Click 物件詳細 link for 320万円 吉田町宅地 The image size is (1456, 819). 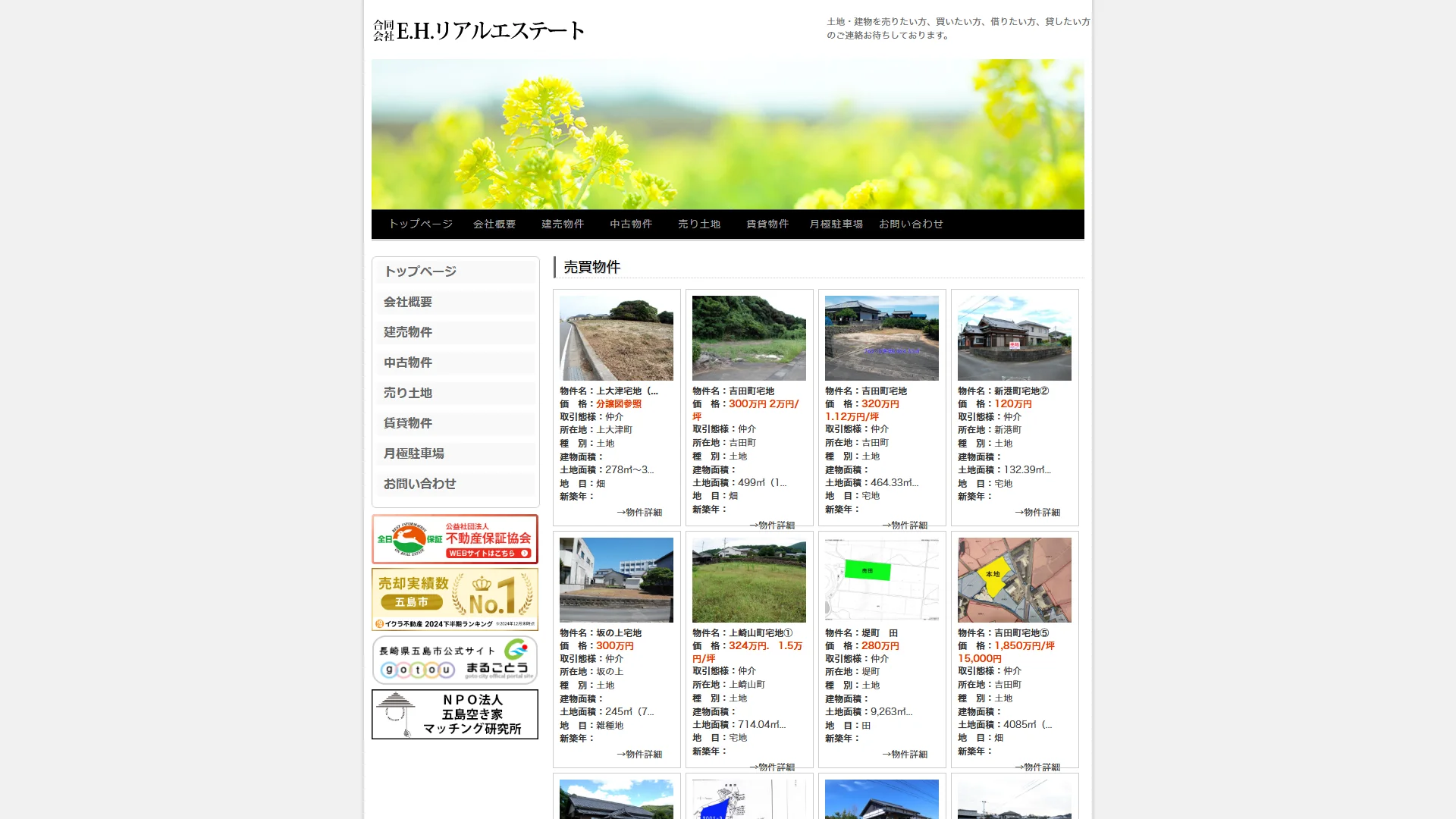pyautogui.click(x=905, y=525)
